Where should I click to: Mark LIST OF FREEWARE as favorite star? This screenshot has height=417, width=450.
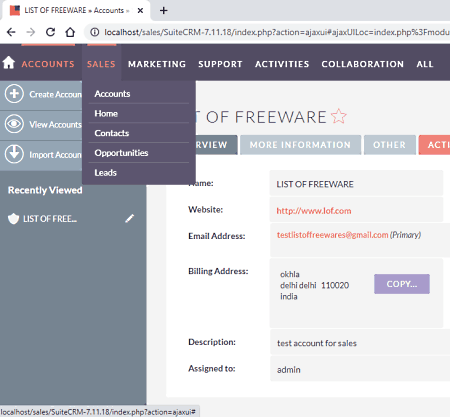[x=339, y=116]
